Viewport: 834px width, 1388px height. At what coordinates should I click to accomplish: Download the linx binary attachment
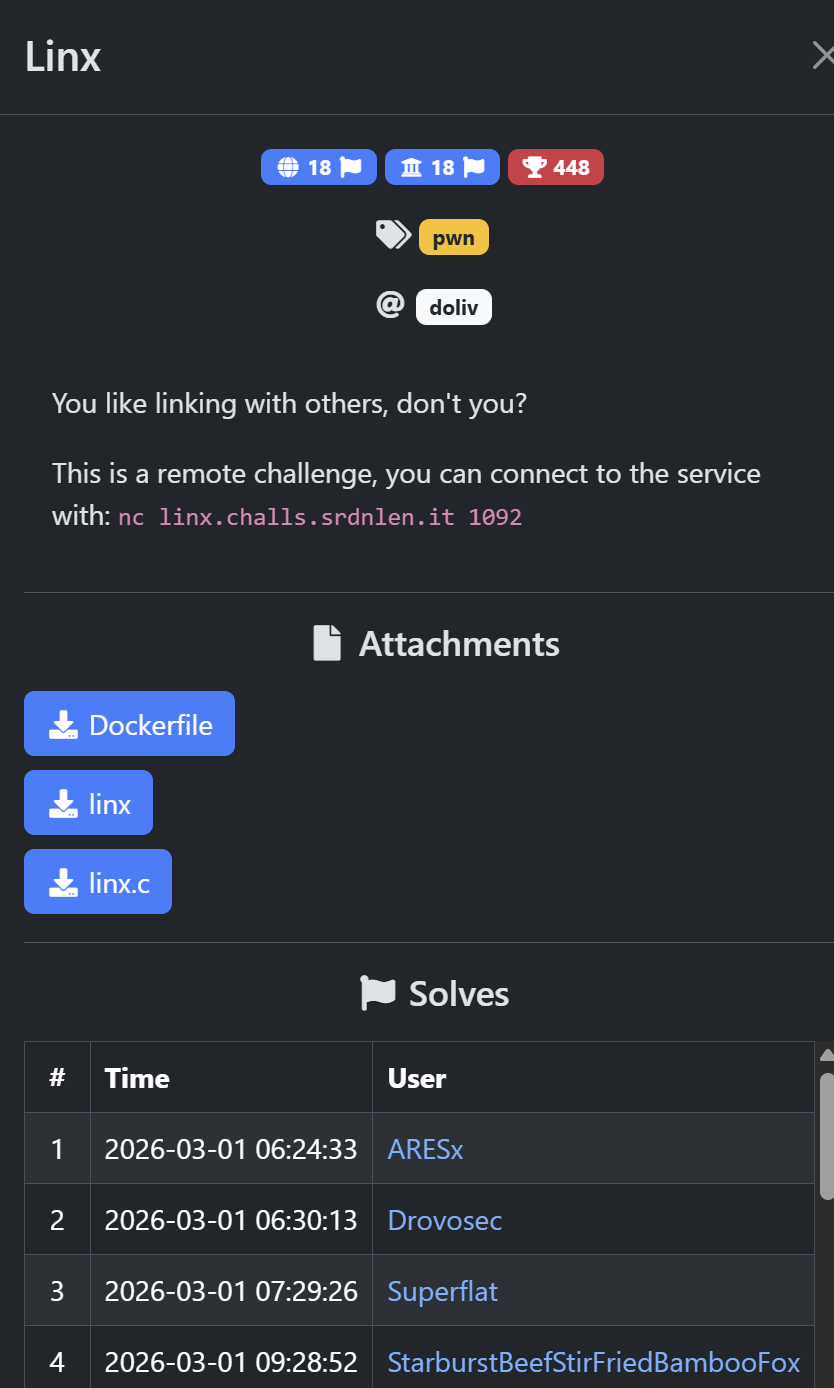click(x=88, y=802)
